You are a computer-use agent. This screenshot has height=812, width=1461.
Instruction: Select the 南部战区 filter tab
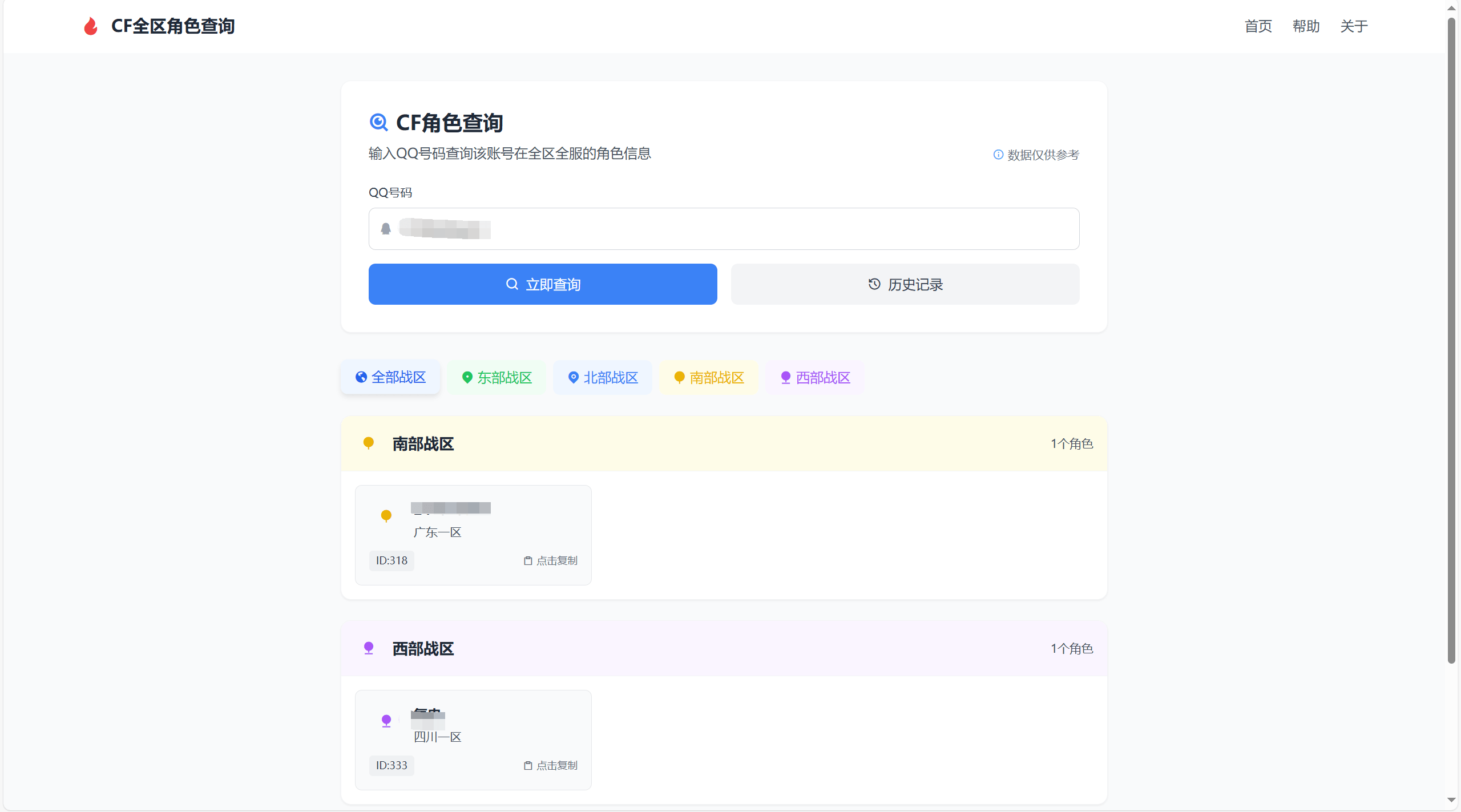point(709,377)
